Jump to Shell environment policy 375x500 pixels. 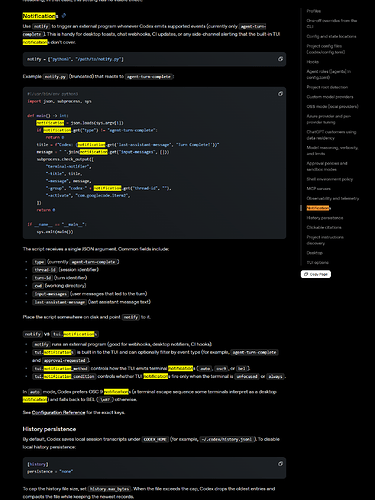click(x=330, y=179)
